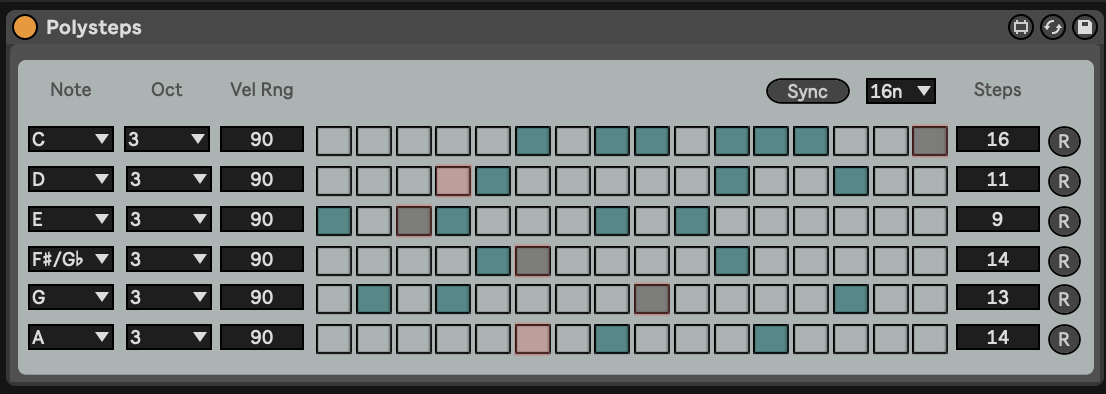Open the G note dropdown
The height and width of the screenshot is (394, 1106).
tap(71, 297)
